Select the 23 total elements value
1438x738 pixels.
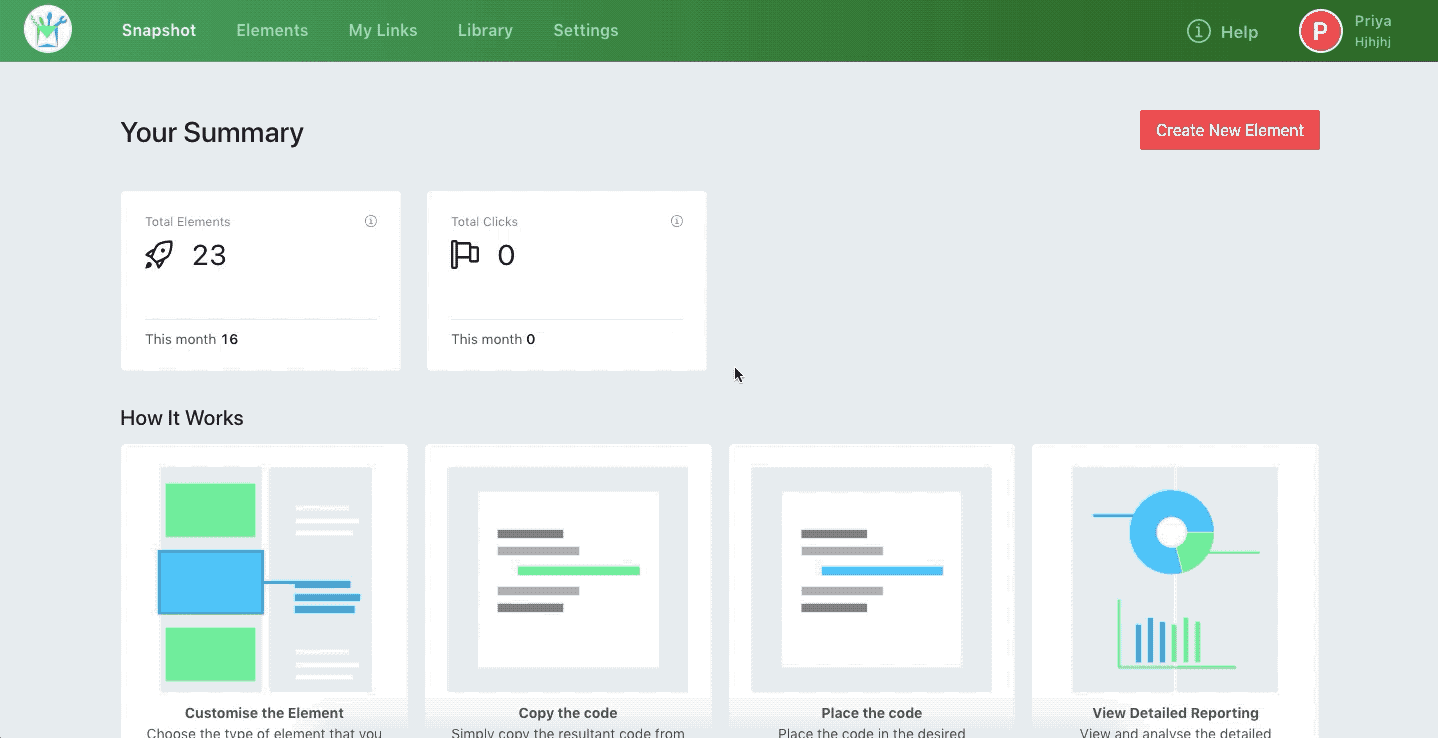point(210,255)
